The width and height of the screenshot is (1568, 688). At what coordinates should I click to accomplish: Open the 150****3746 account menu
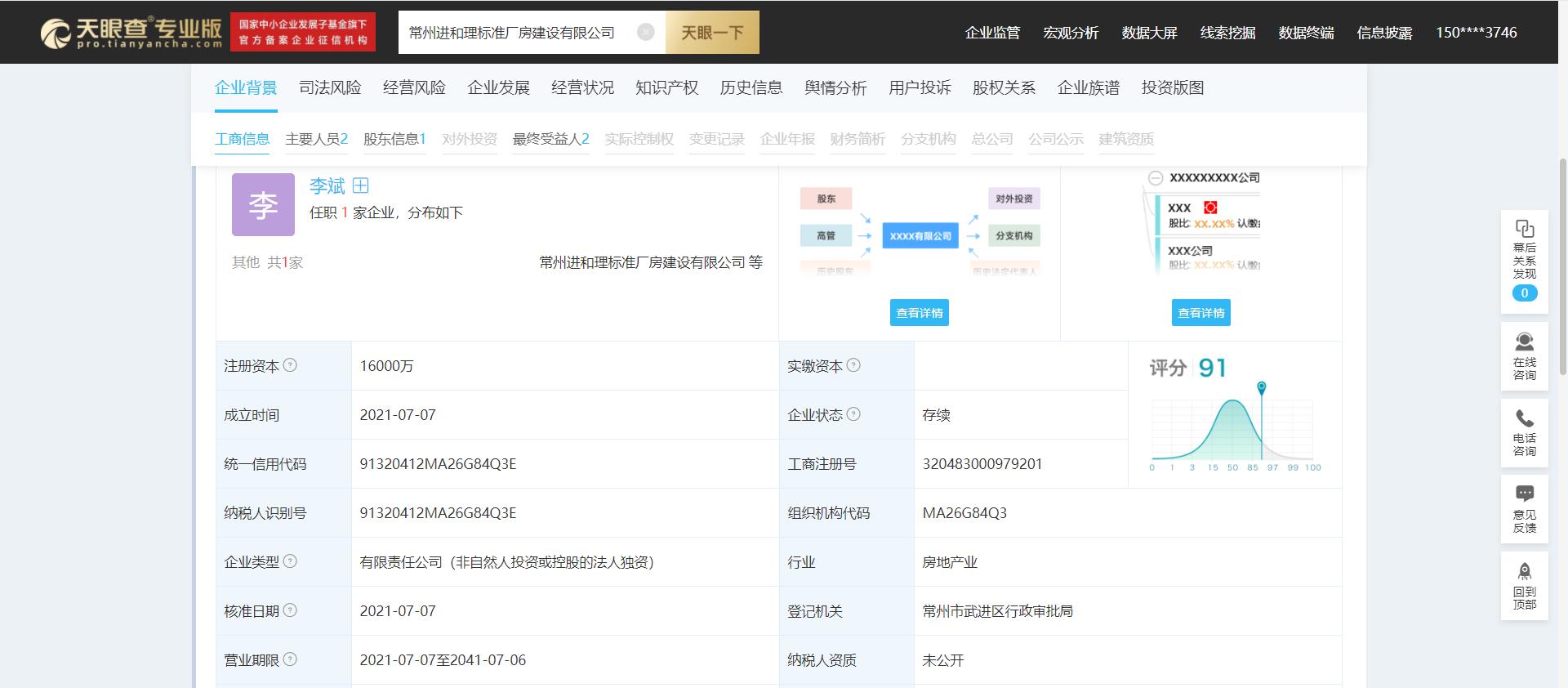pyautogui.click(x=1476, y=33)
